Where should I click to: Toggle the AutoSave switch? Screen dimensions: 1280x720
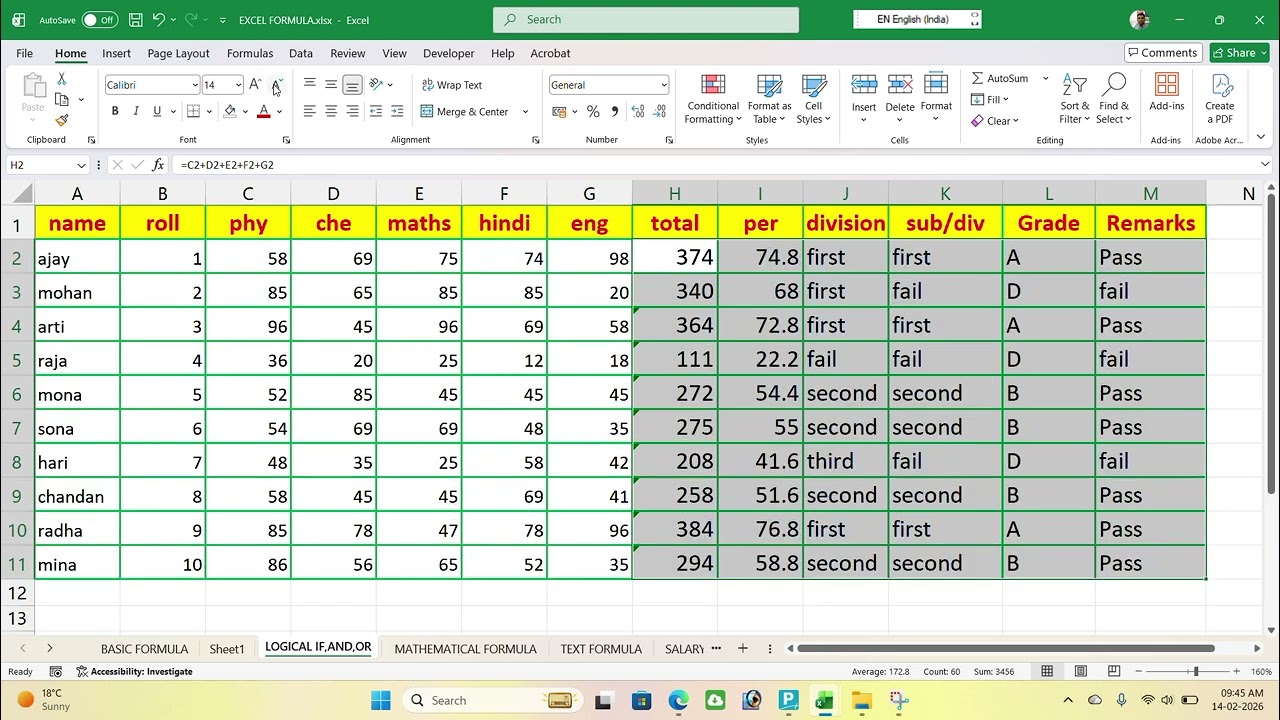(99, 19)
